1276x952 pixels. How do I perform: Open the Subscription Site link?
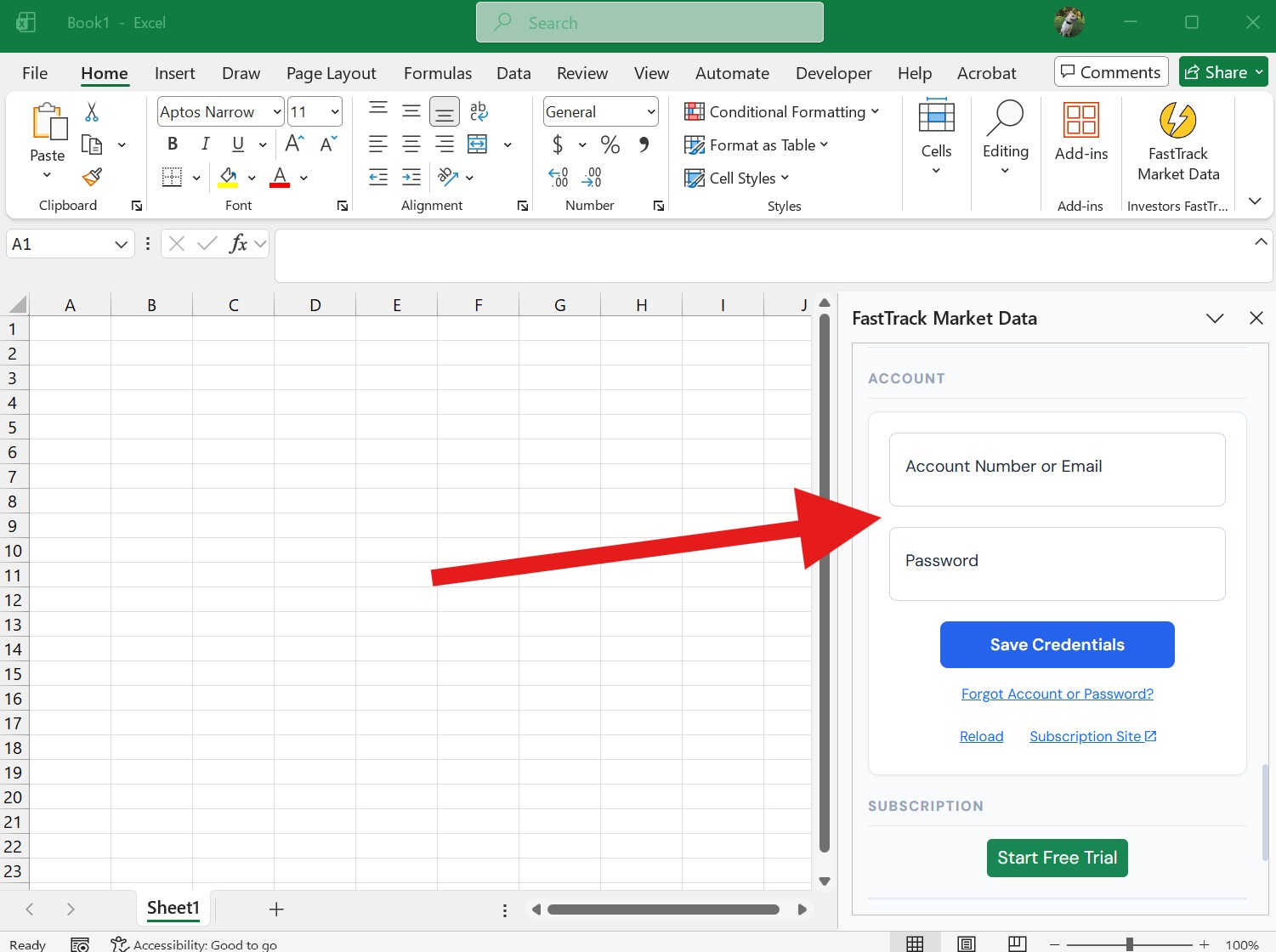click(1093, 736)
